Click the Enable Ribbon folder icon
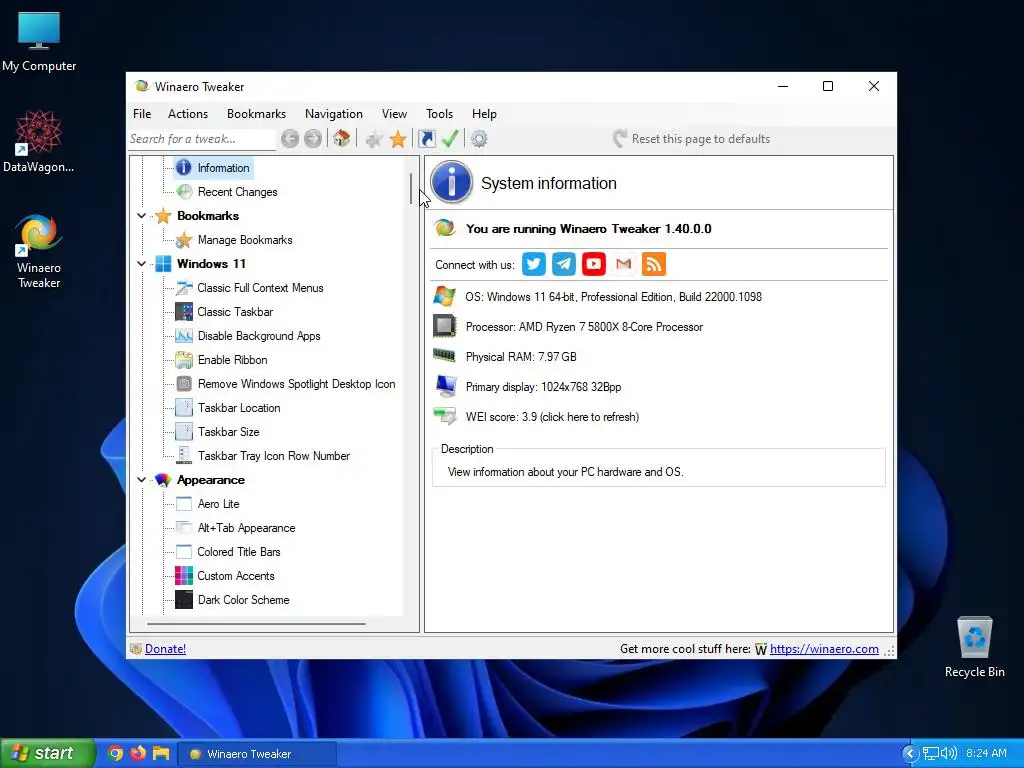Viewport: 1024px width, 768px height. [x=184, y=360]
